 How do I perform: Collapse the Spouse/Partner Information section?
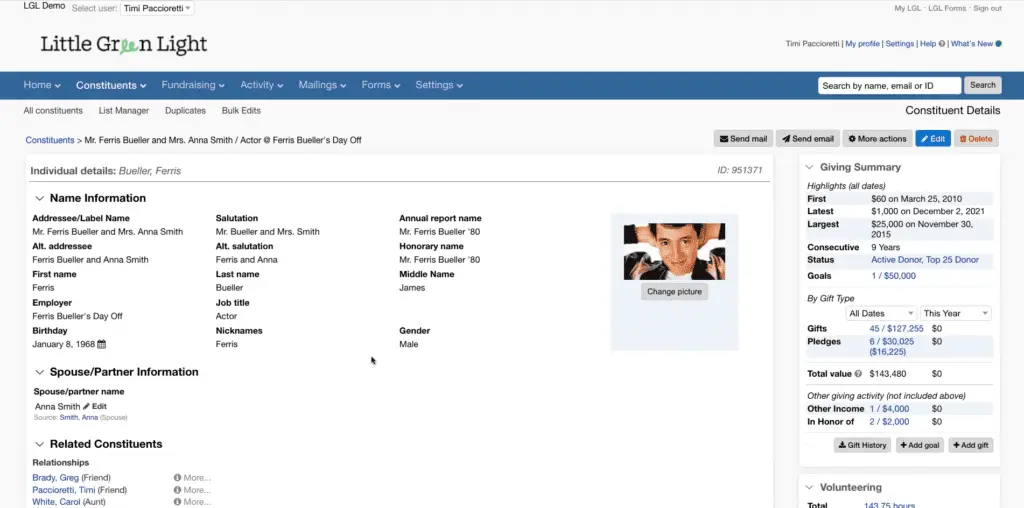click(x=40, y=372)
